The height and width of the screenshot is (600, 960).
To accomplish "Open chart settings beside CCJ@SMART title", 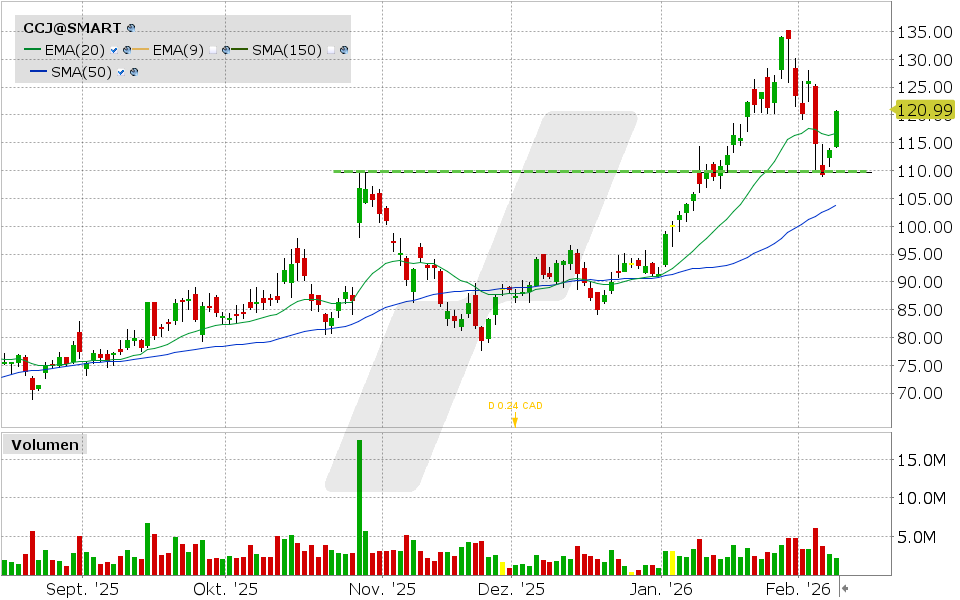I will click(129, 29).
